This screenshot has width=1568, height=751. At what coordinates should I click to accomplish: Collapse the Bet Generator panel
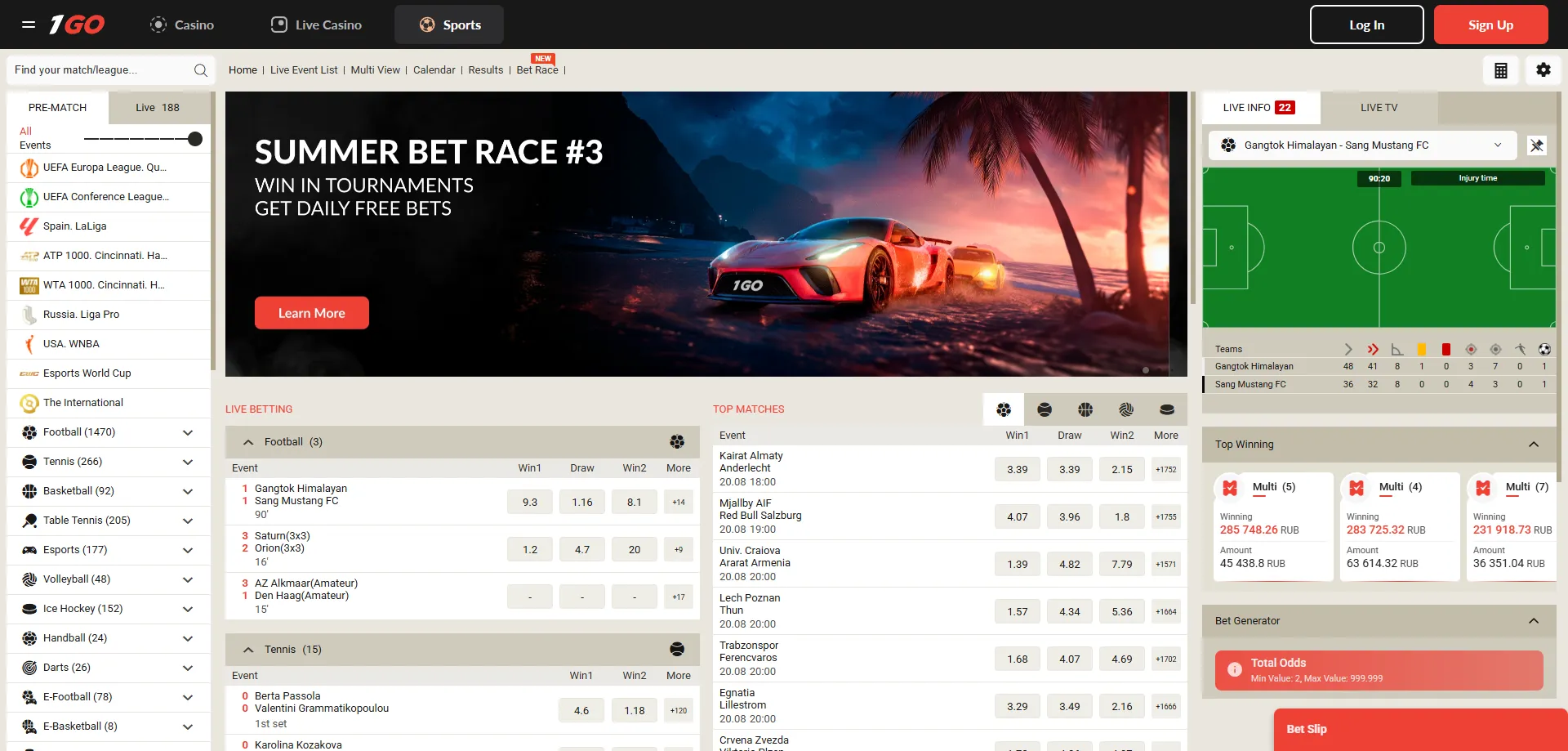coord(1534,621)
